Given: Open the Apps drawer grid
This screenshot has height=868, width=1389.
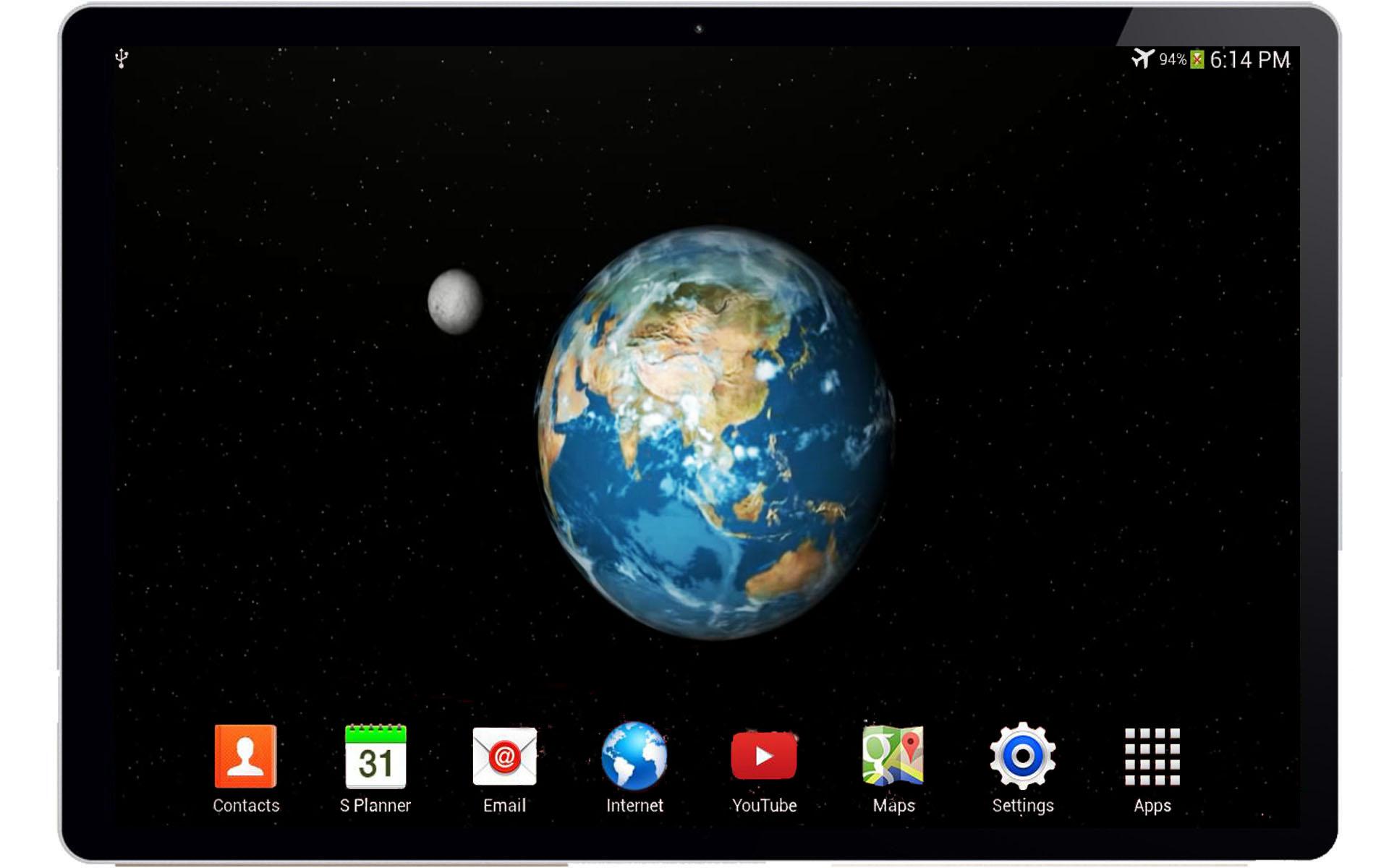Looking at the screenshot, I should (1152, 756).
